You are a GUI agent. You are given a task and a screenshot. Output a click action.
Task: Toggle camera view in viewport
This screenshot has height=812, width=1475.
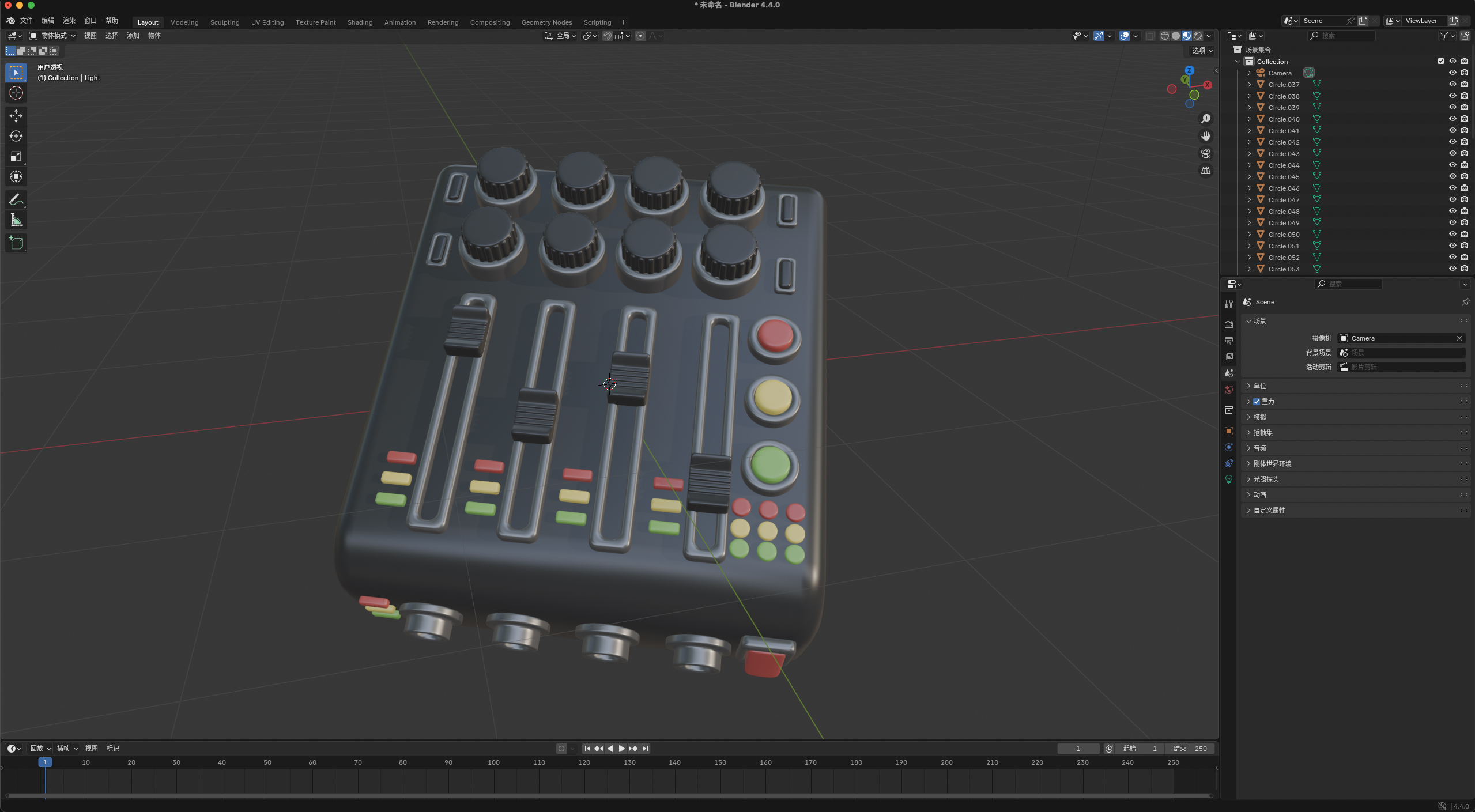[1205, 153]
